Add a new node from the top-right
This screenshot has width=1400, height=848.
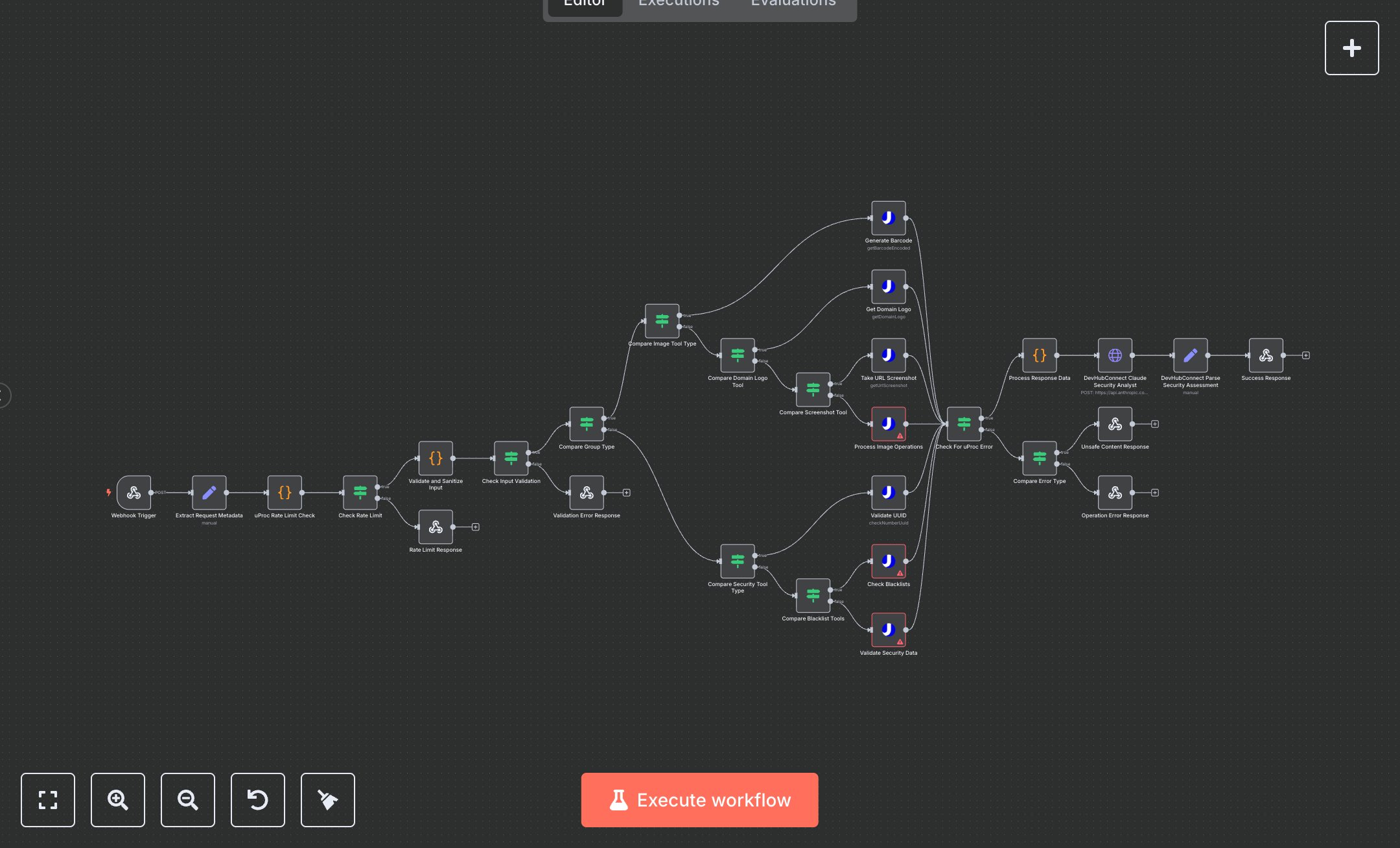point(1351,47)
